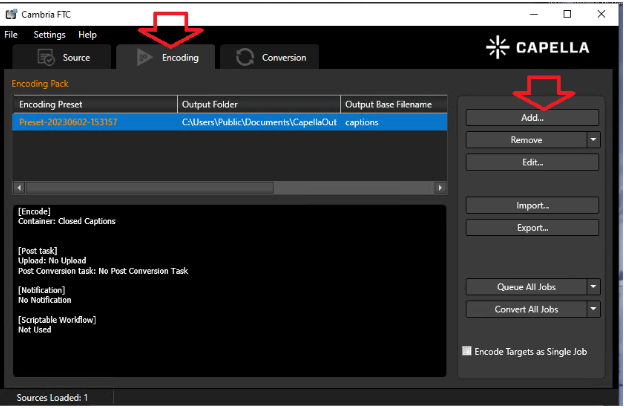Open the Conversion tab
The image size is (624, 408).
click(x=269, y=57)
